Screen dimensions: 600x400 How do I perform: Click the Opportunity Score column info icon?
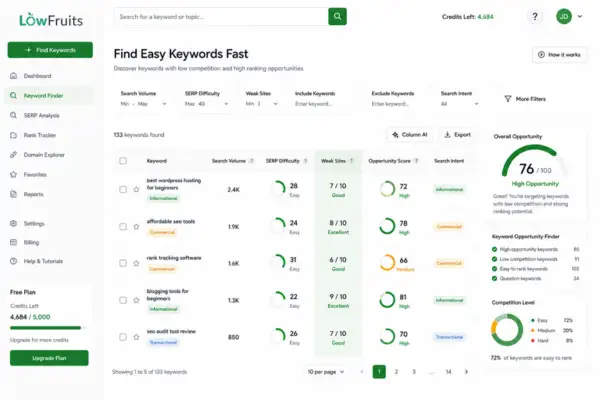pyautogui.click(x=416, y=161)
